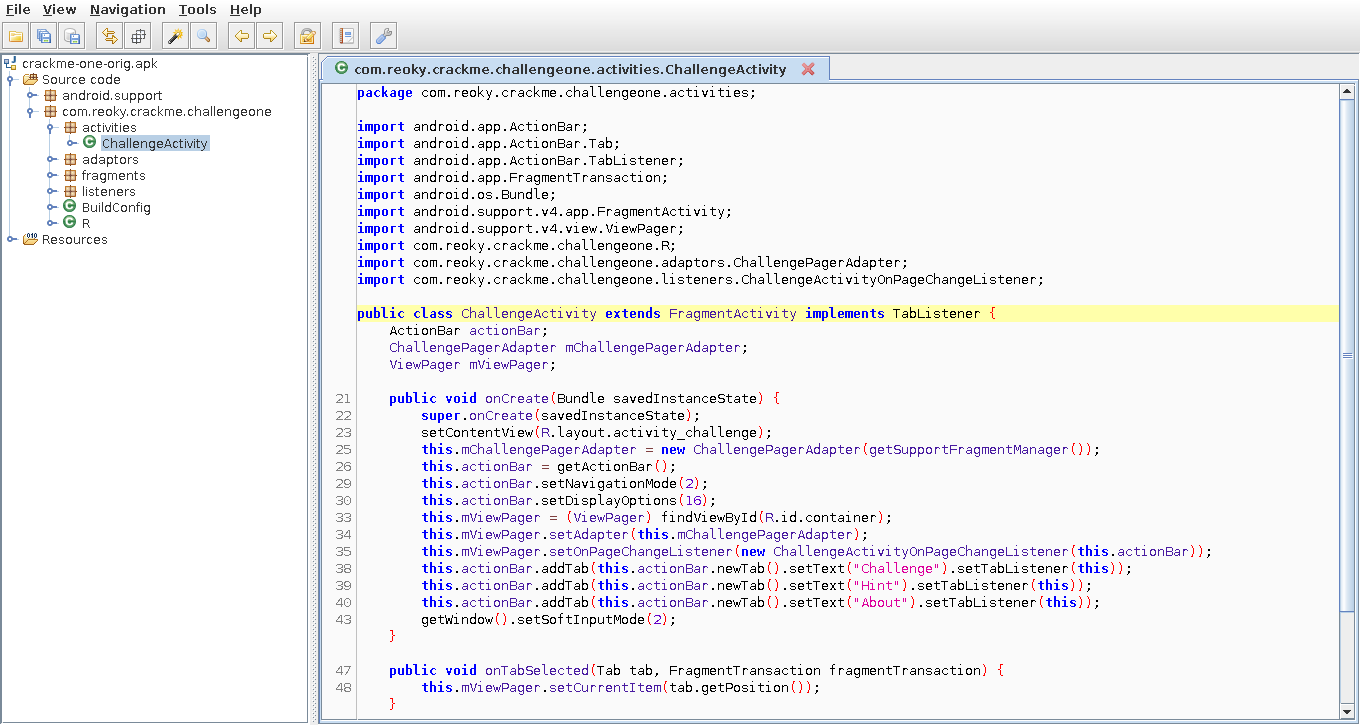Toggle Sync with editor arrows icon
This screenshot has height=725, width=1360.
110,37
